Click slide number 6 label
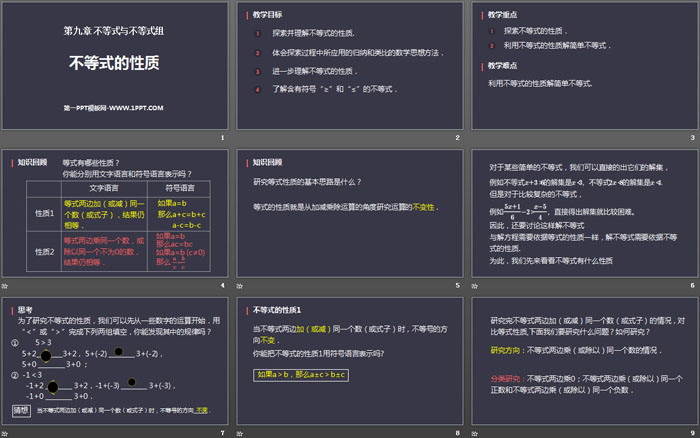 pyautogui.click(x=692, y=285)
